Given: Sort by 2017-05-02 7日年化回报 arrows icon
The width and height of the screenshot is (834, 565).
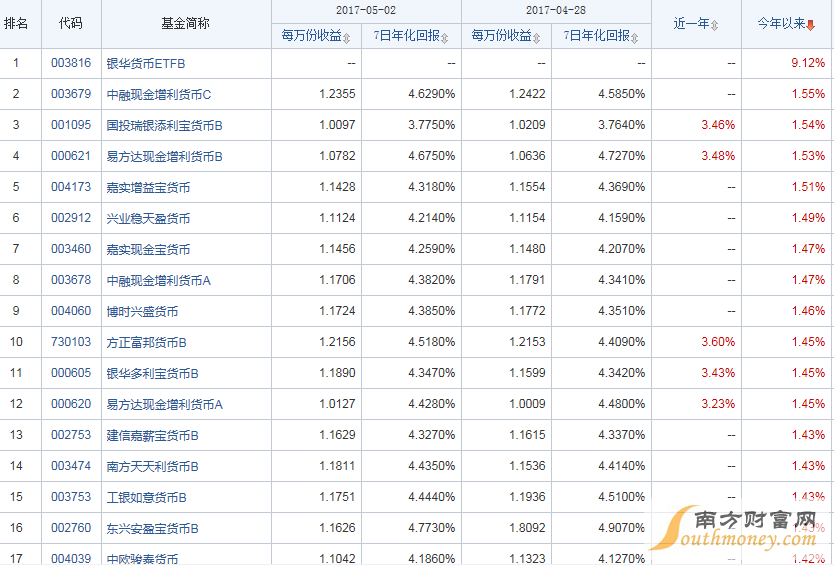Looking at the screenshot, I should [x=445, y=38].
